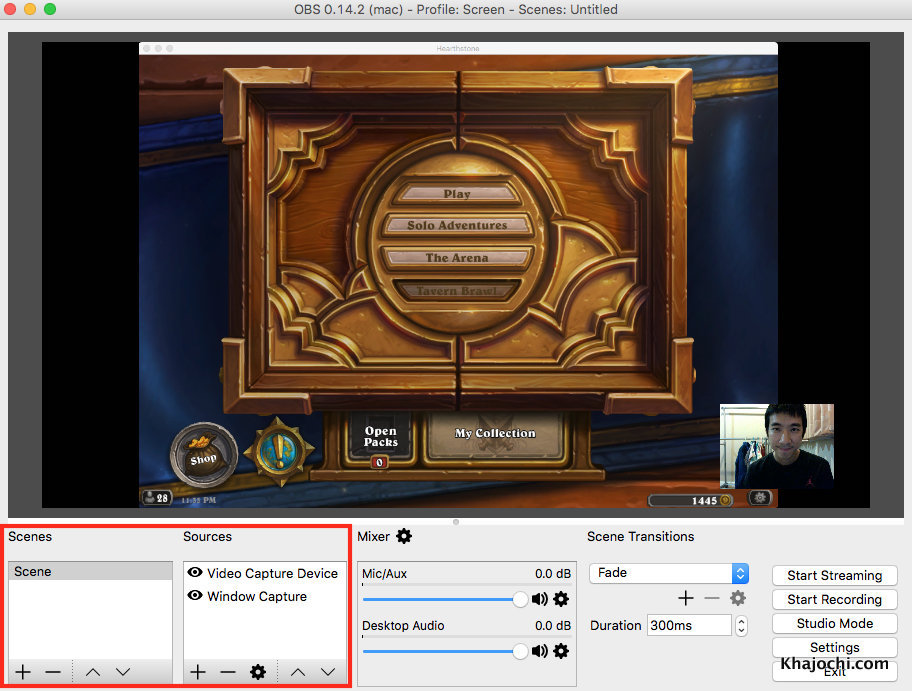Select the Scene entry in Scenes list
Viewport: 912px width, 691px height.
tap(90, 571)
